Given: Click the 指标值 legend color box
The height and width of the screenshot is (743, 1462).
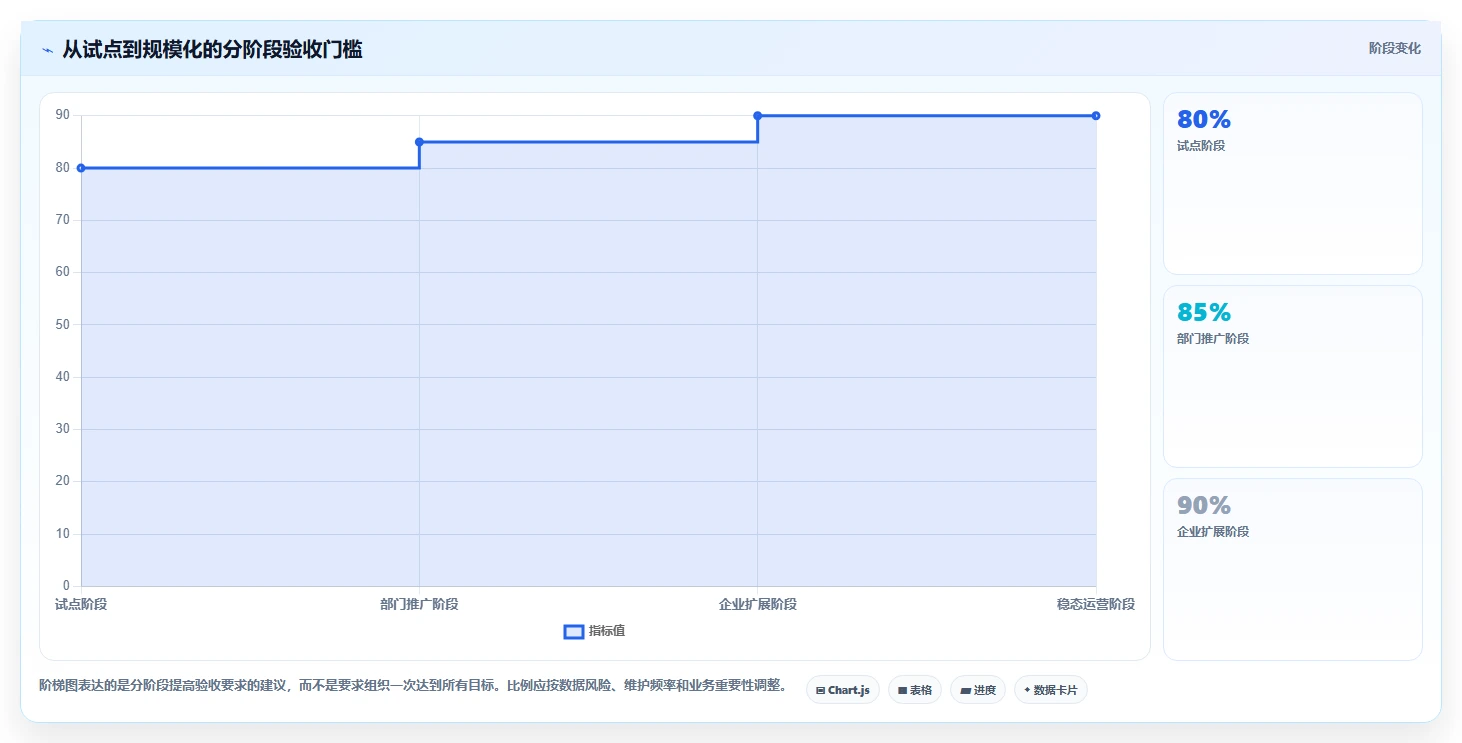Looking at the screenshot, I should 574,632.
